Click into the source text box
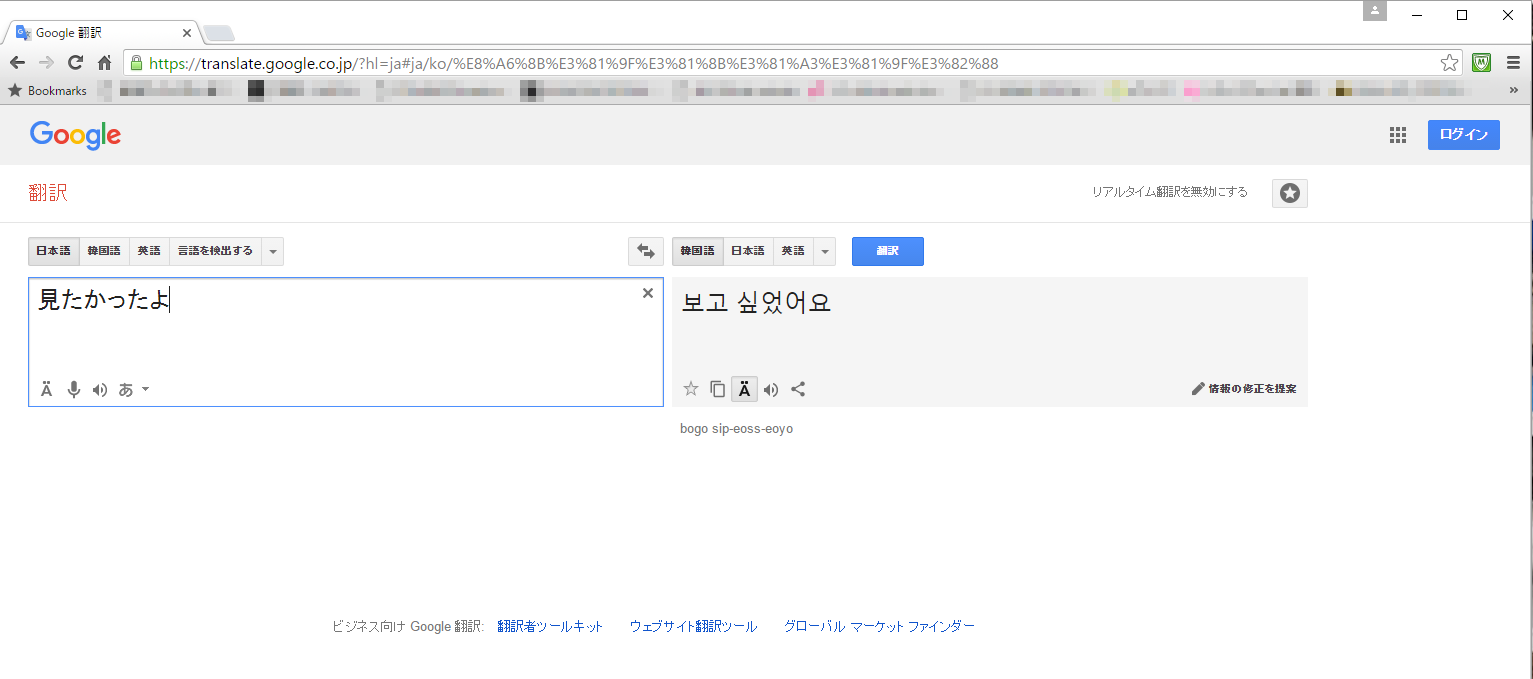Screen dimensions: 1533x679 click(346, 342)
